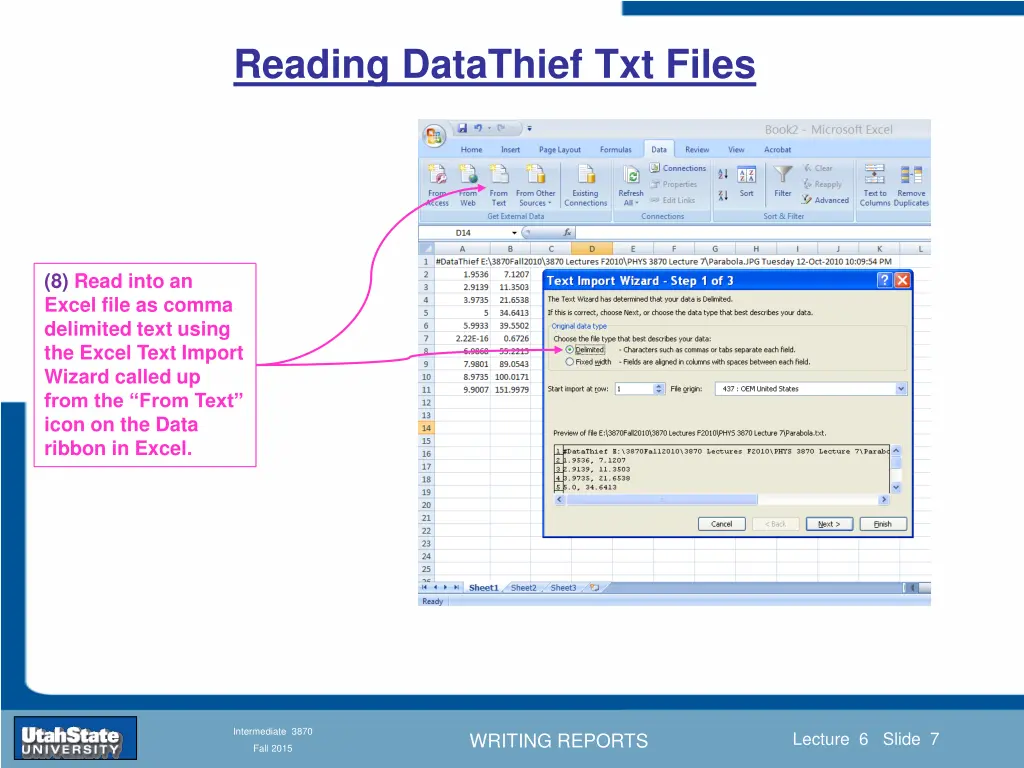Click the Select All corner of grid
Screen dimensions: 1024x768
(x=426, y=249)
